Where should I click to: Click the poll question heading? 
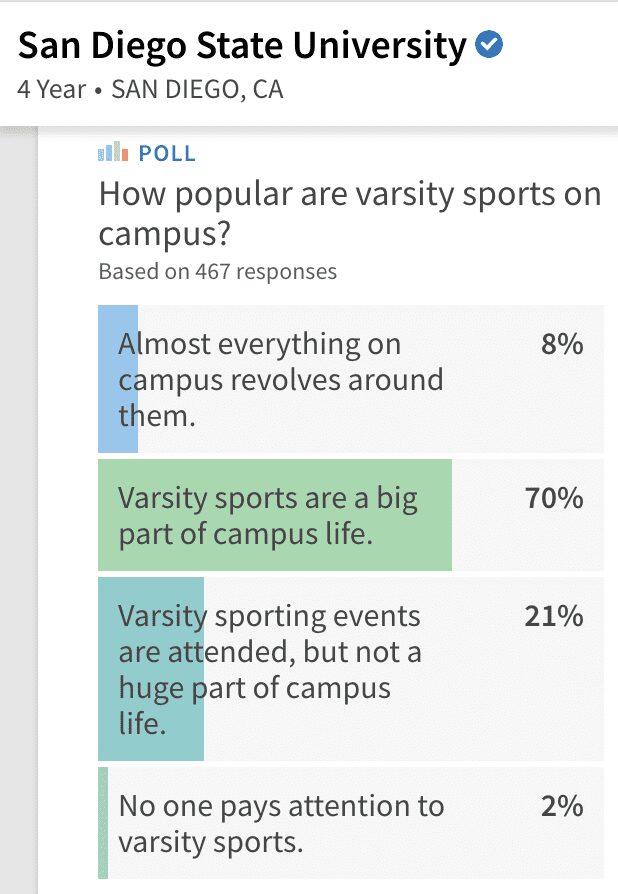coord(350,214)
